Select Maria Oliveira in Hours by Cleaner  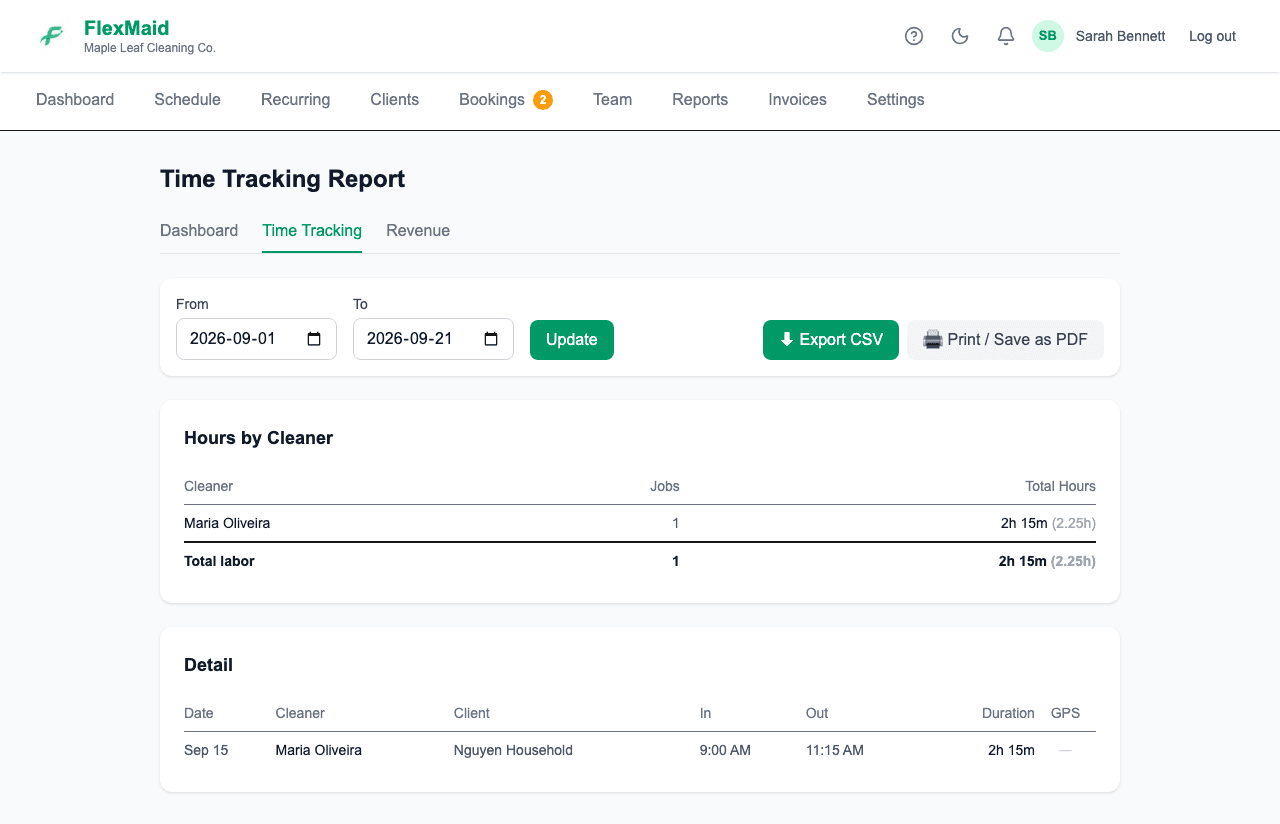tap(227, 523)
